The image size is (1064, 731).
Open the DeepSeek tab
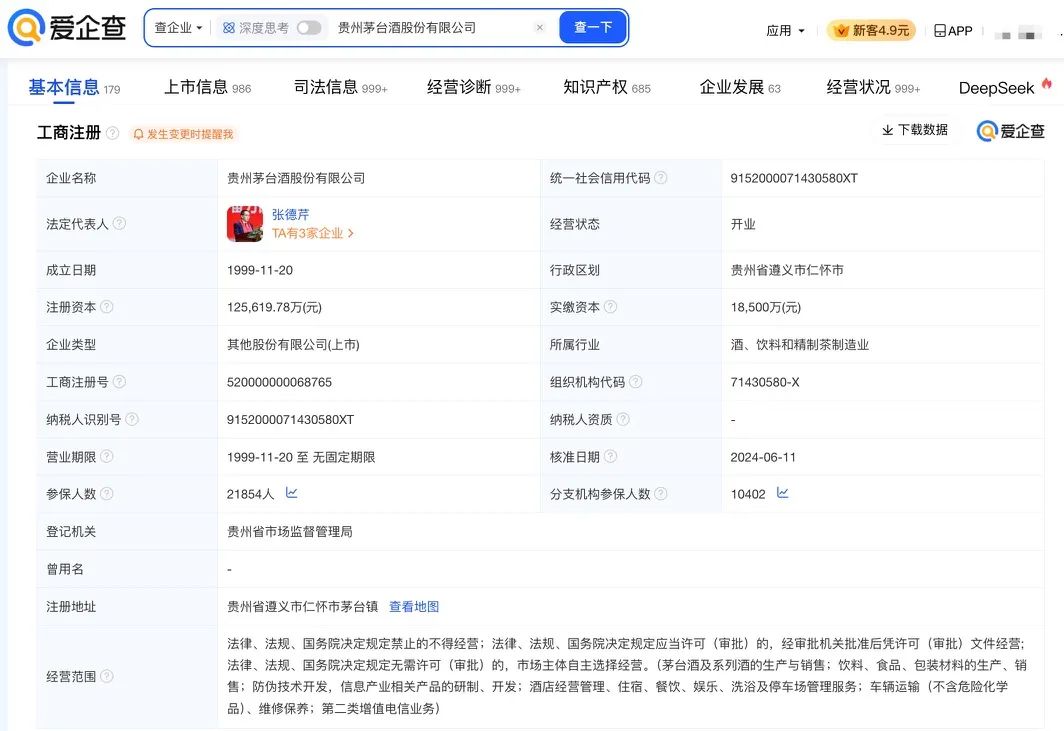click(x=1005, y=88)
